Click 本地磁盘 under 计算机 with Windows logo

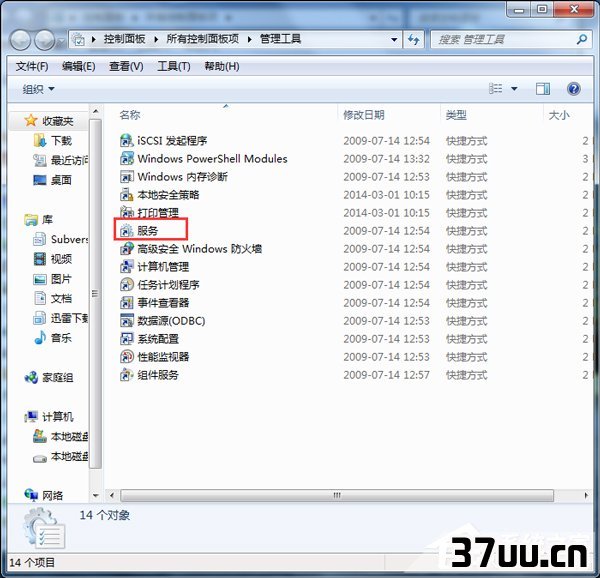point(60,436)
